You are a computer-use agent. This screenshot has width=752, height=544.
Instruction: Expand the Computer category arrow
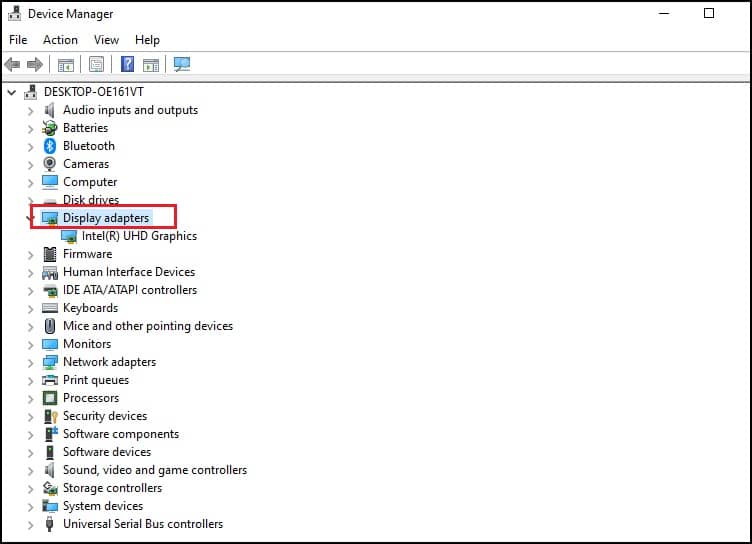pos(31,183)
